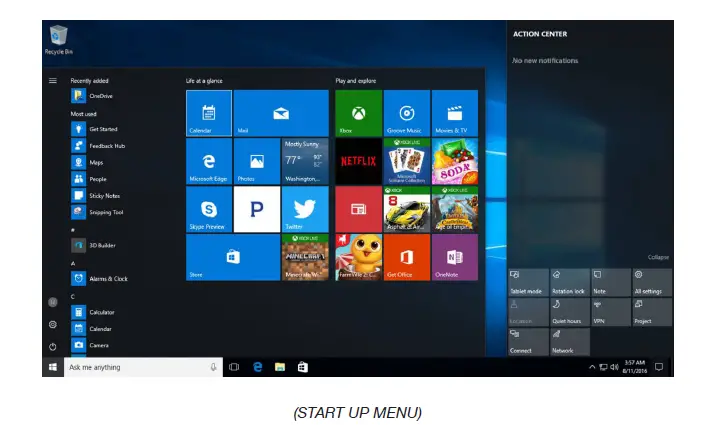
Task: Open the white P app tile
Action: tap(257, 209)
